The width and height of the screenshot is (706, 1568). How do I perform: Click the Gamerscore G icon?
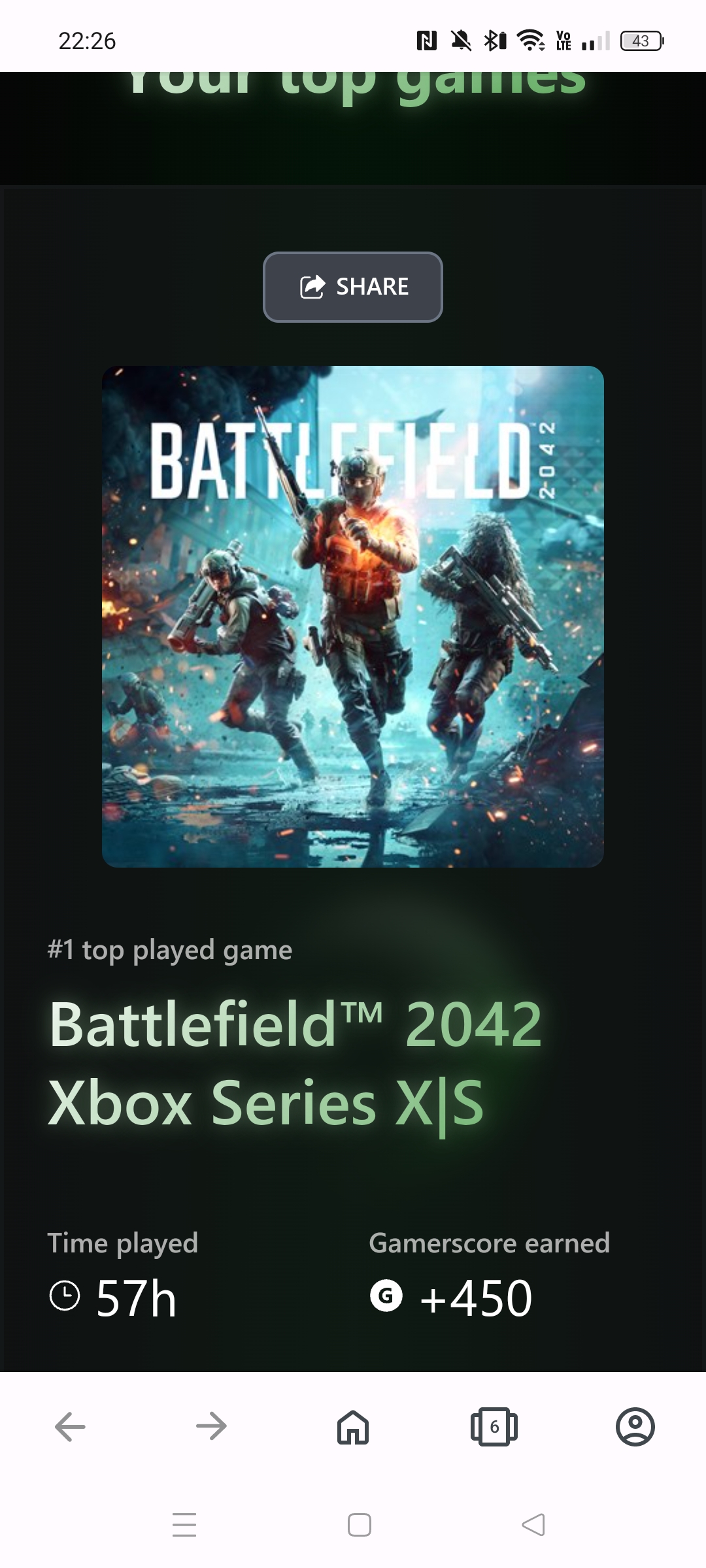click(386, 1296)
